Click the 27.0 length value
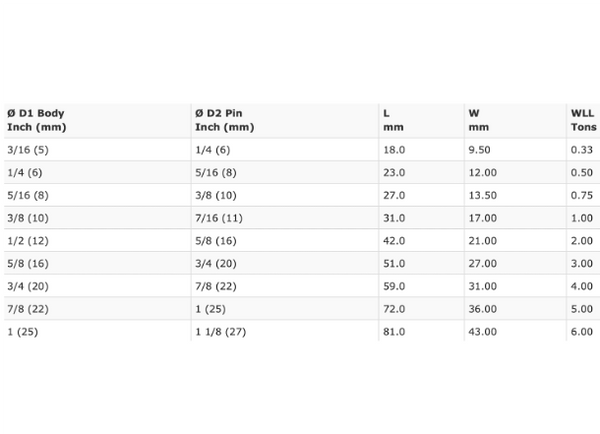Viewport: 600px width, 434px height. coord(394,195)
